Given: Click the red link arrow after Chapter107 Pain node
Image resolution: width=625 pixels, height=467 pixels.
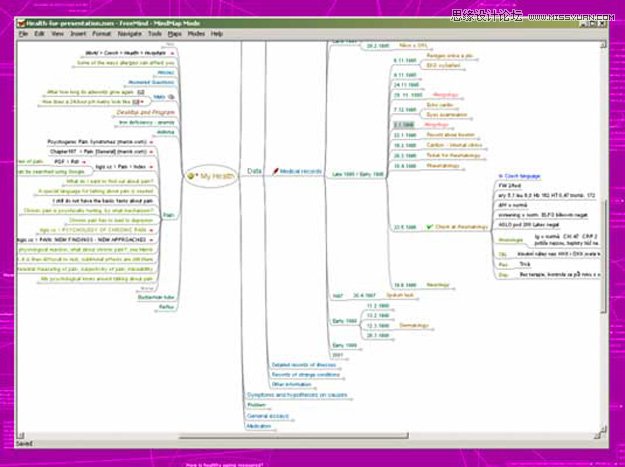Looking at the screenshot, I should coord(151,152).
